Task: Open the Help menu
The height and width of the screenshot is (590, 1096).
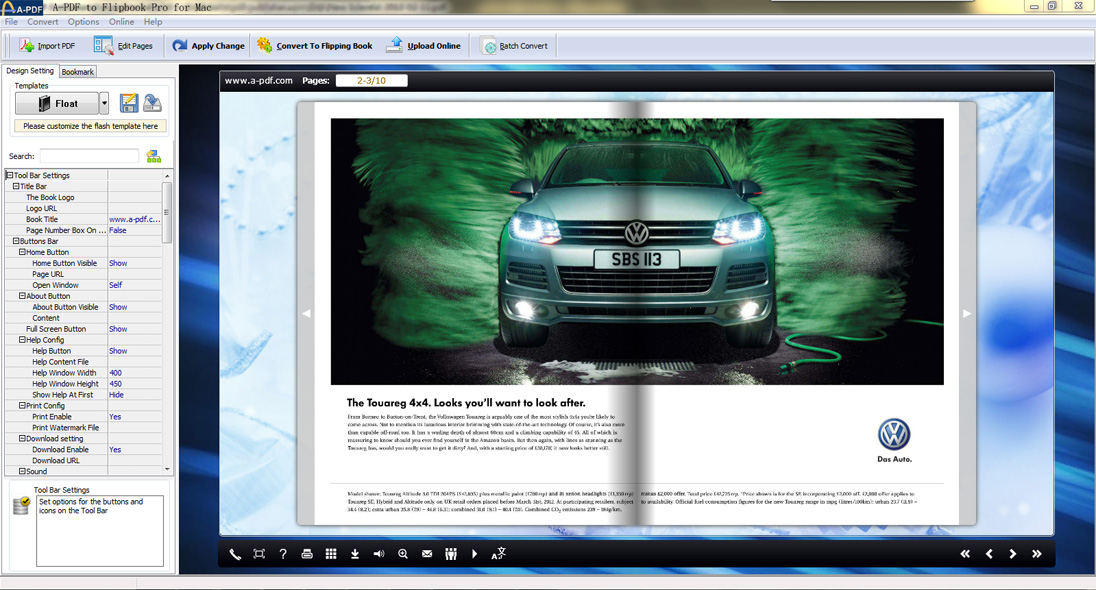Action: pyautogui.click(x=153, y=22)
